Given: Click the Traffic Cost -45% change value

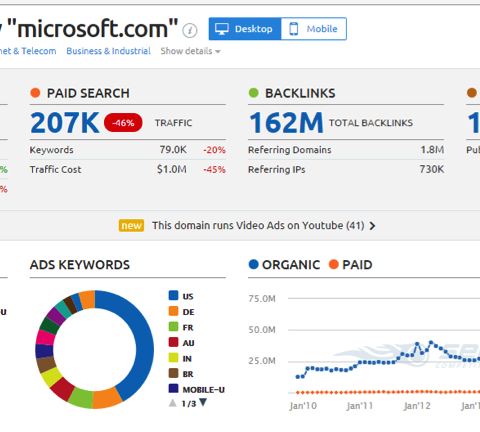Looking at the screenshot, I should pos(214,170).
